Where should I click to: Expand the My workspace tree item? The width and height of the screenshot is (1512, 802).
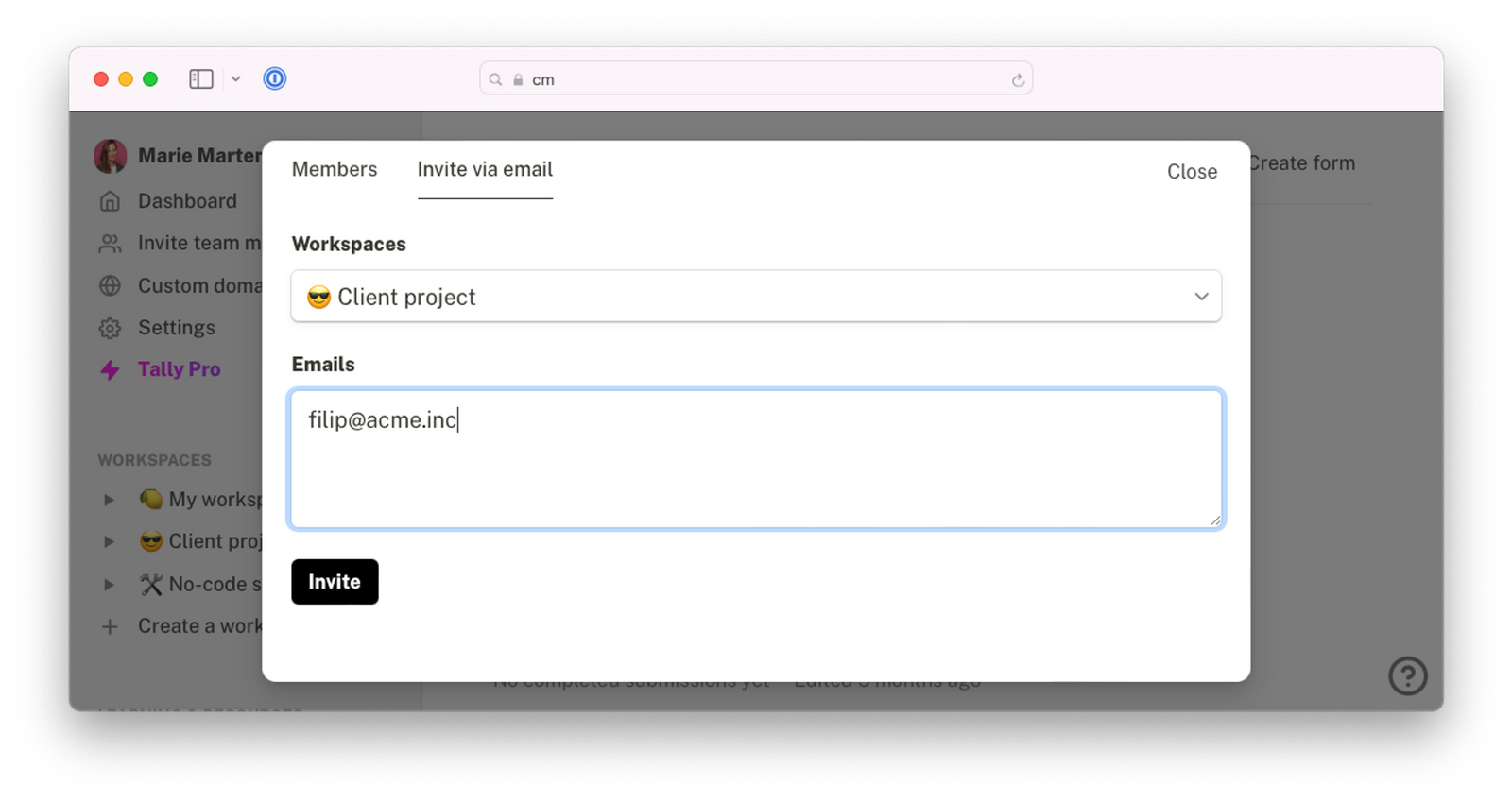point(109,500)
